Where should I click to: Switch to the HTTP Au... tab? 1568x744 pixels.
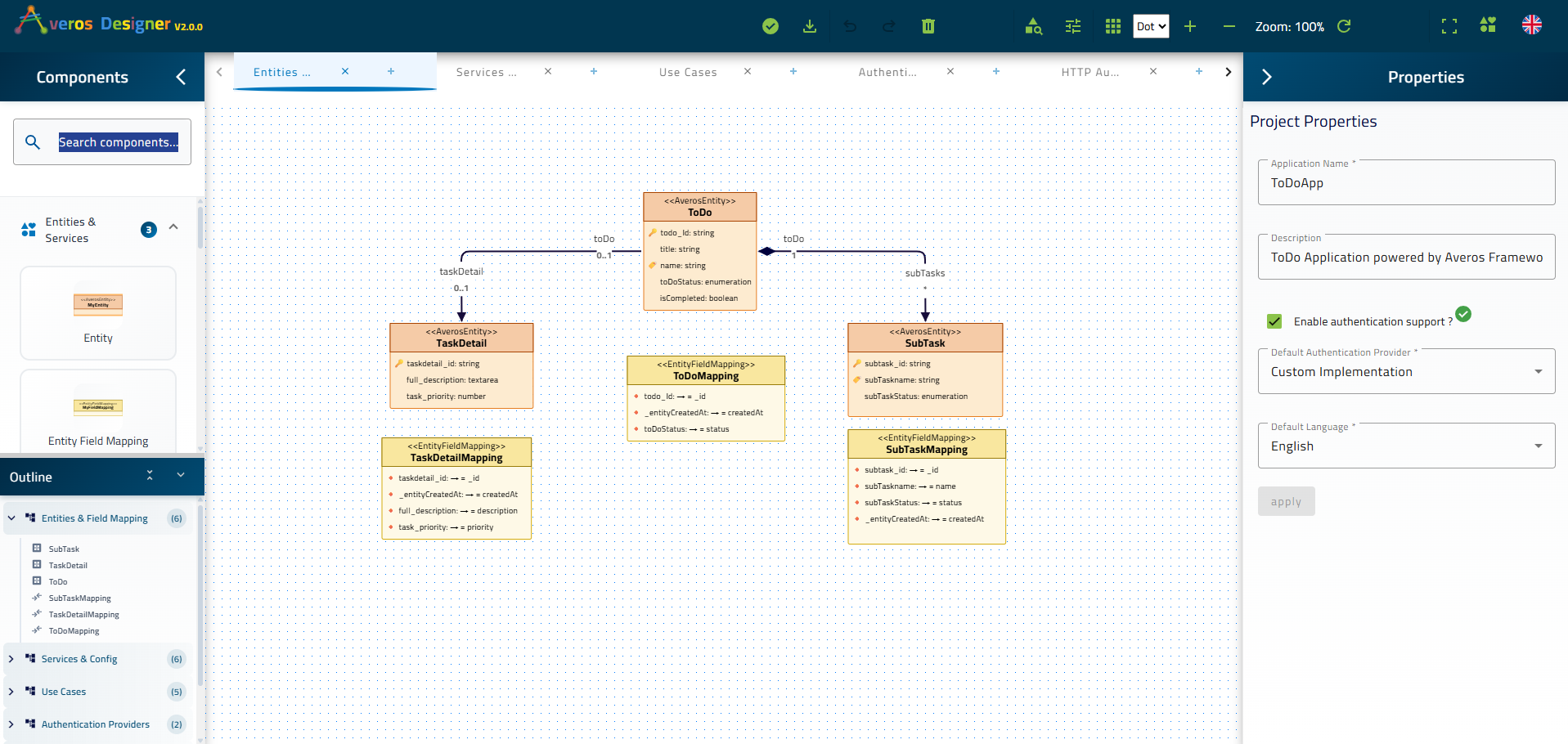[1090, 72]
